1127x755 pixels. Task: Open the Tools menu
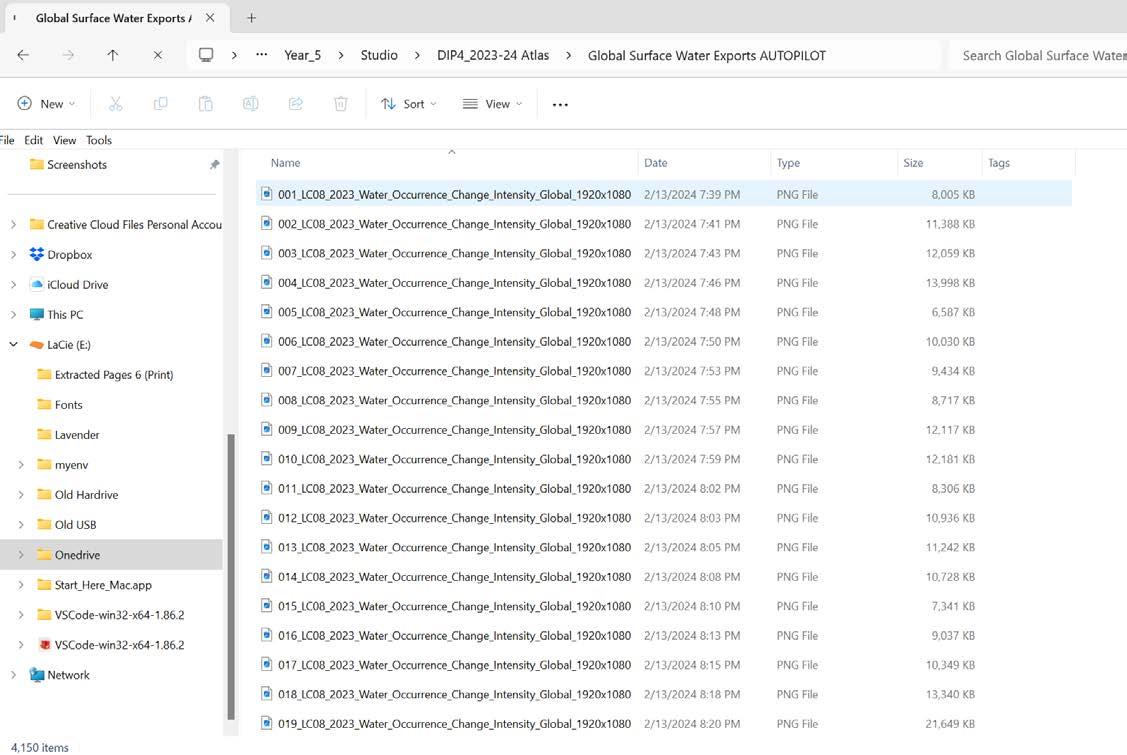pyautogui.click(x=98, y=140)
